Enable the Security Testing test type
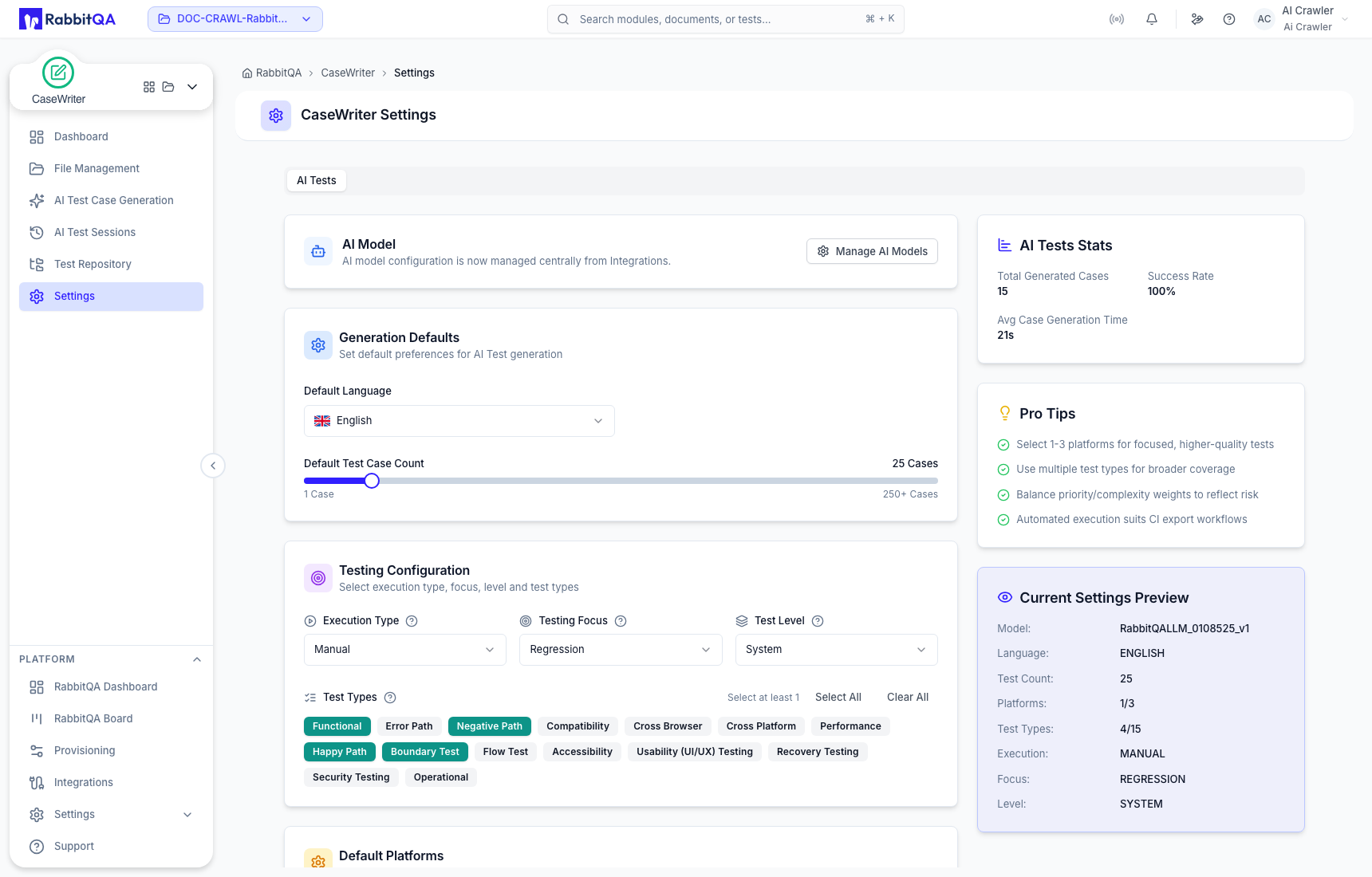The height and width of the screenshot is (877, 1372). click(351, 777)
